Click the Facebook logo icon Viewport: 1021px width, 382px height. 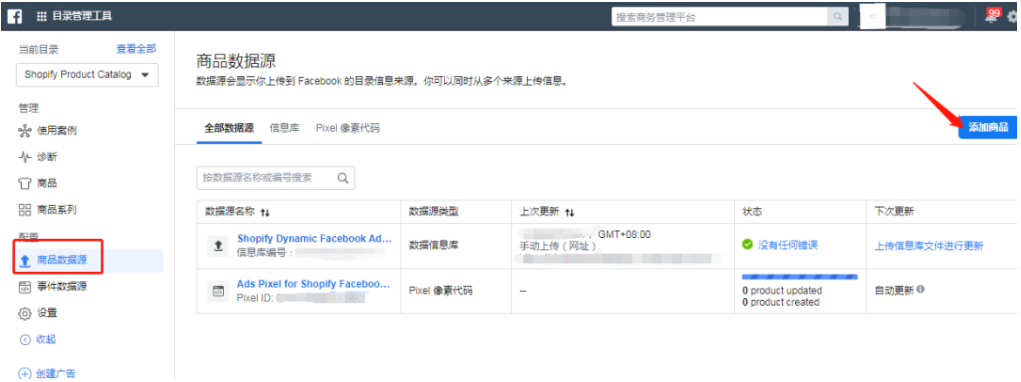click(x=15, y=16)
